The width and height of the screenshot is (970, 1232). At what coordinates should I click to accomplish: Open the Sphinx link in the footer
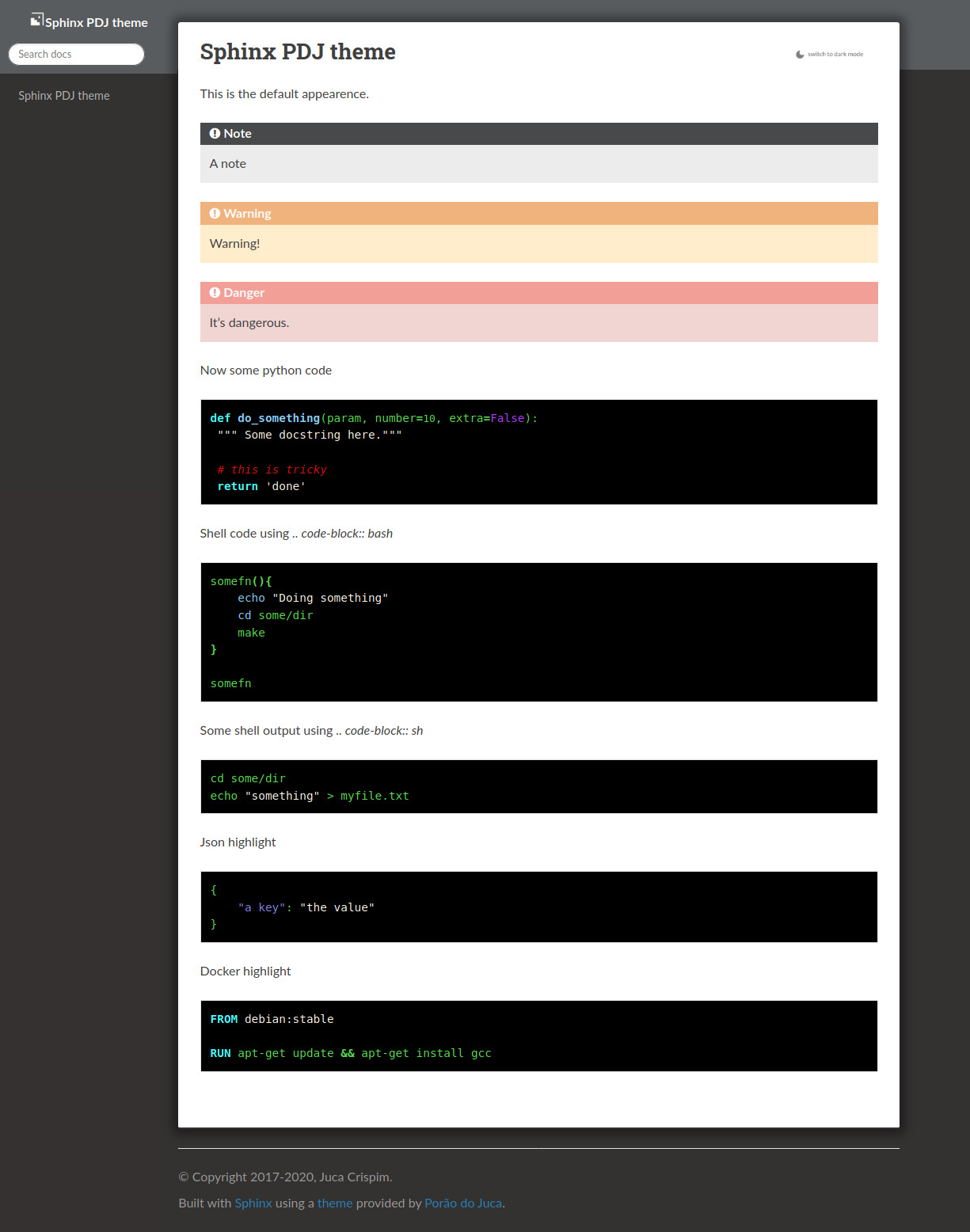coord(253,1203)
